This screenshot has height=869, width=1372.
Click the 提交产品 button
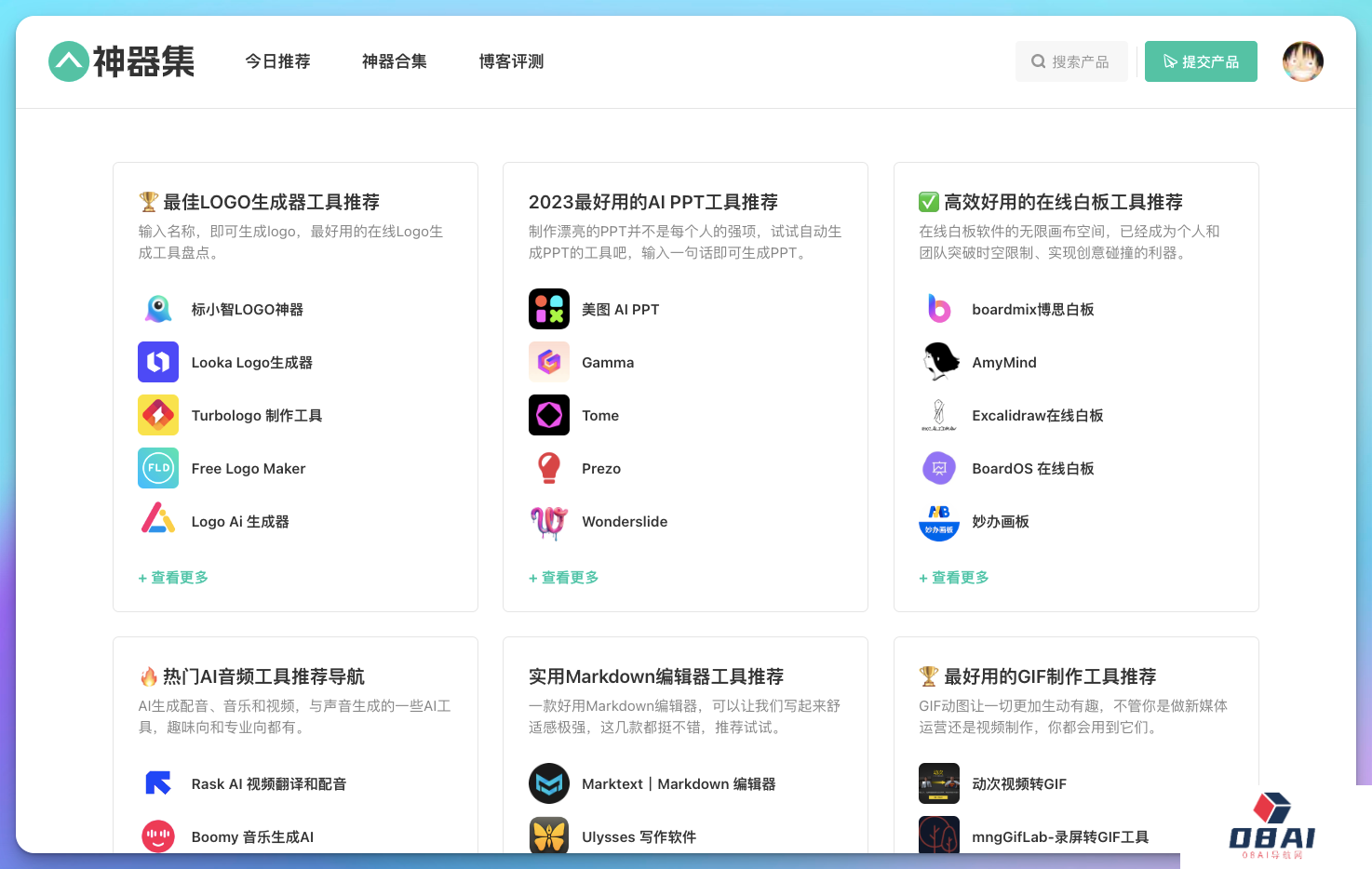pyautogui.click(x=1201, y=61)
